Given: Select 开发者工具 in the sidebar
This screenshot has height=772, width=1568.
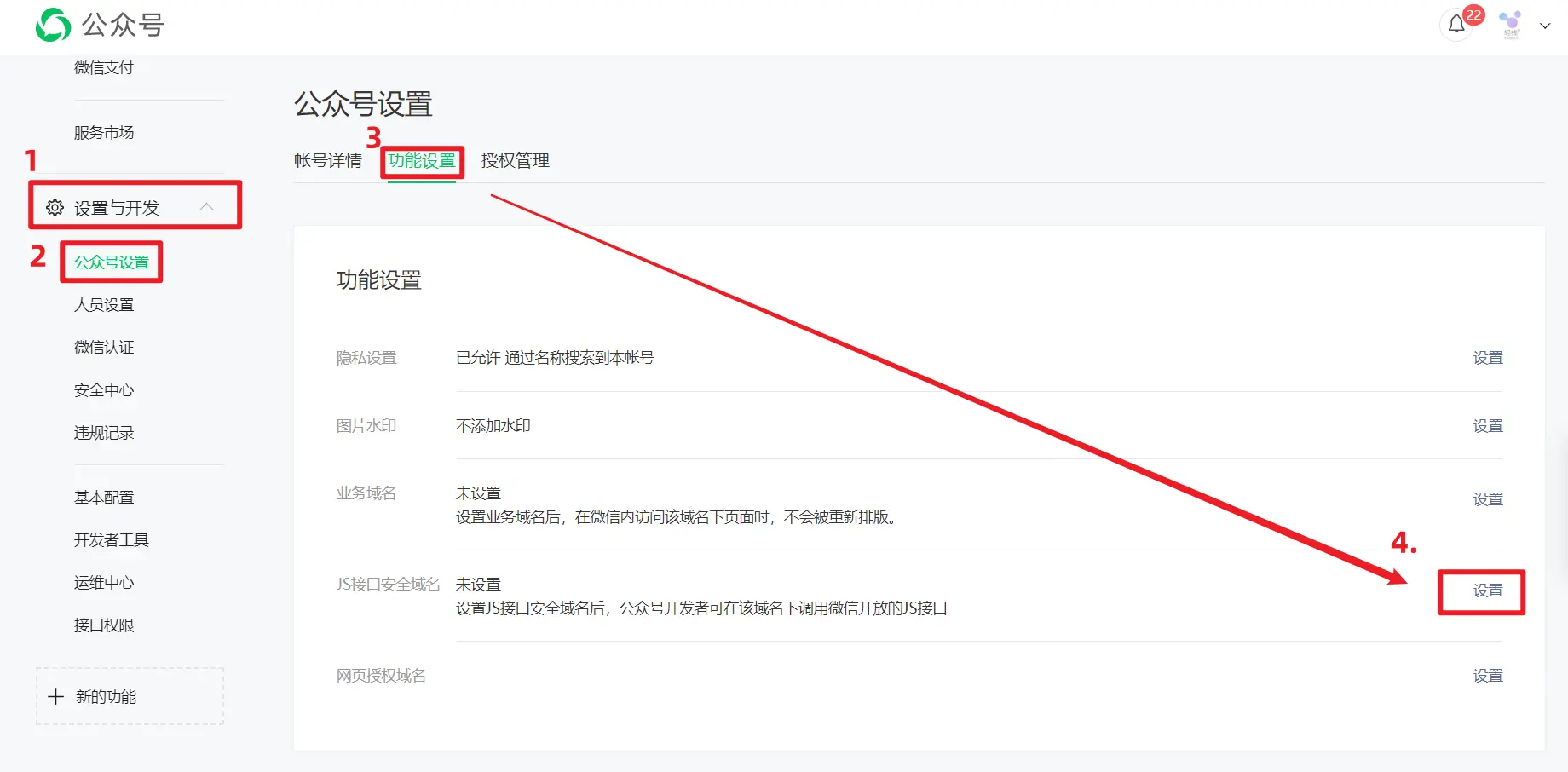Looking at the screenshot, I should [x=112, y=540].
